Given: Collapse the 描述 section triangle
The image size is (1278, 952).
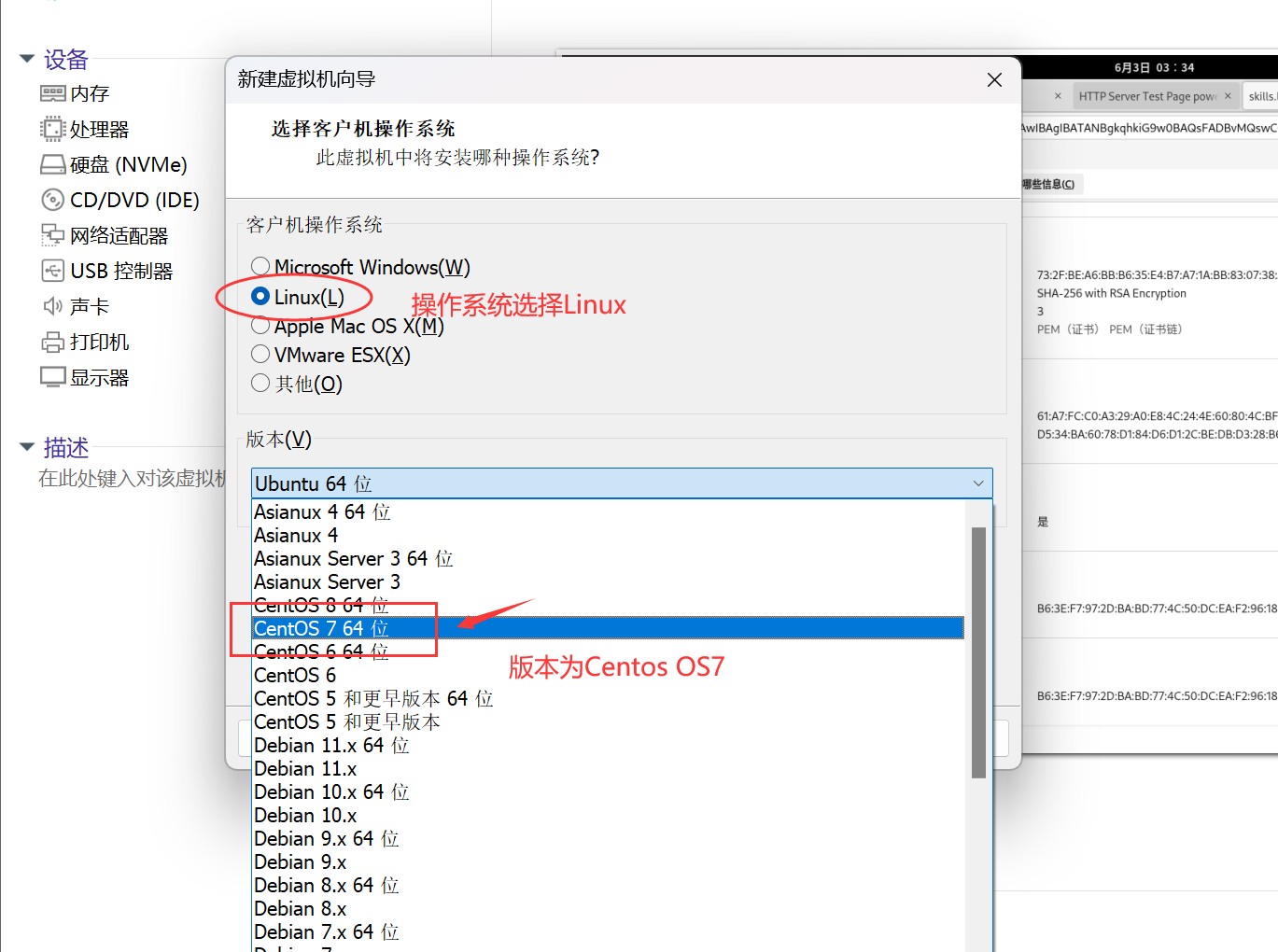Looking at the screenshot, I should pos(27,447).
